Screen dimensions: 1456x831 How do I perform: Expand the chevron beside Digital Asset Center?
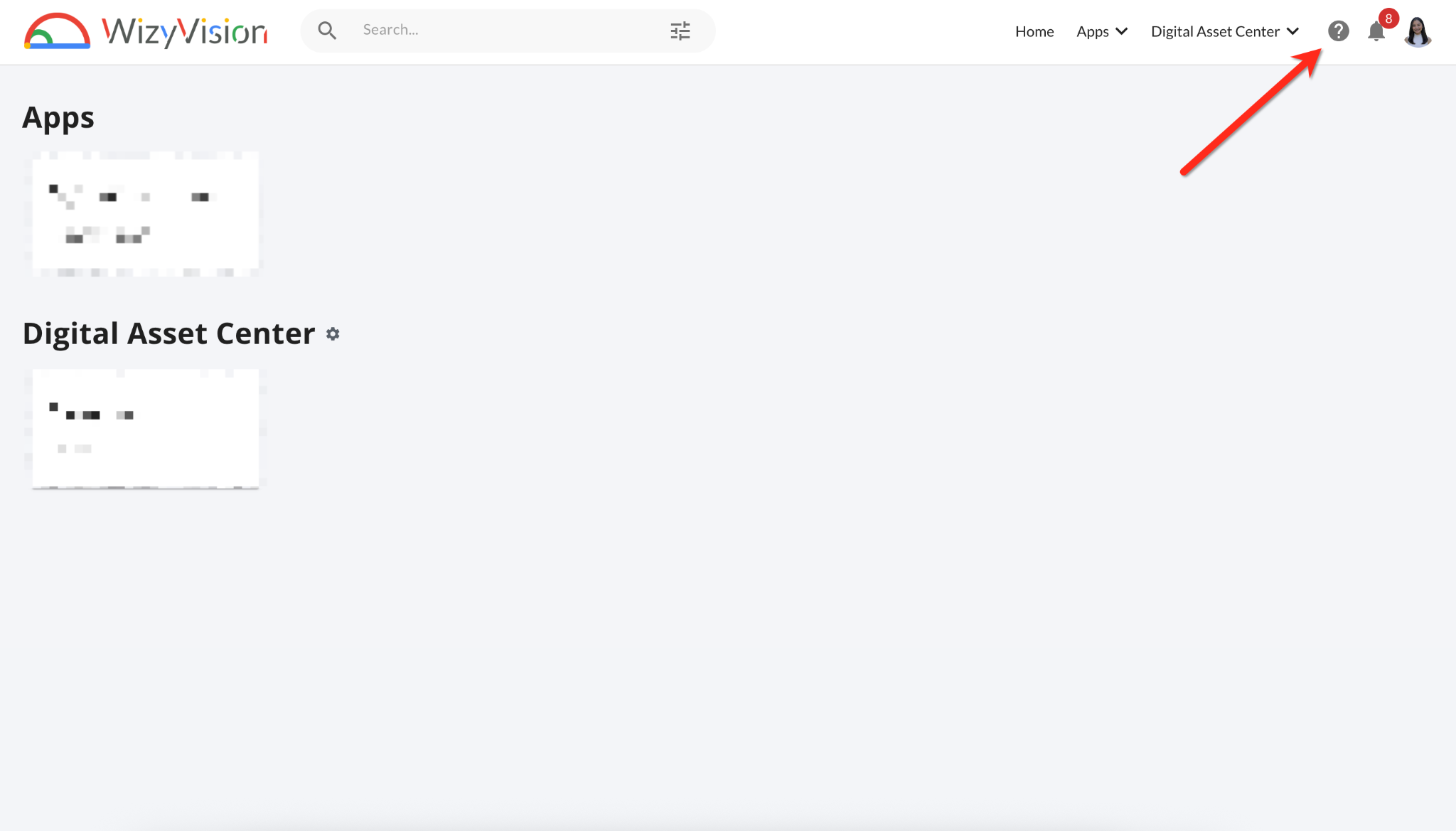(x=1293, y=31)
